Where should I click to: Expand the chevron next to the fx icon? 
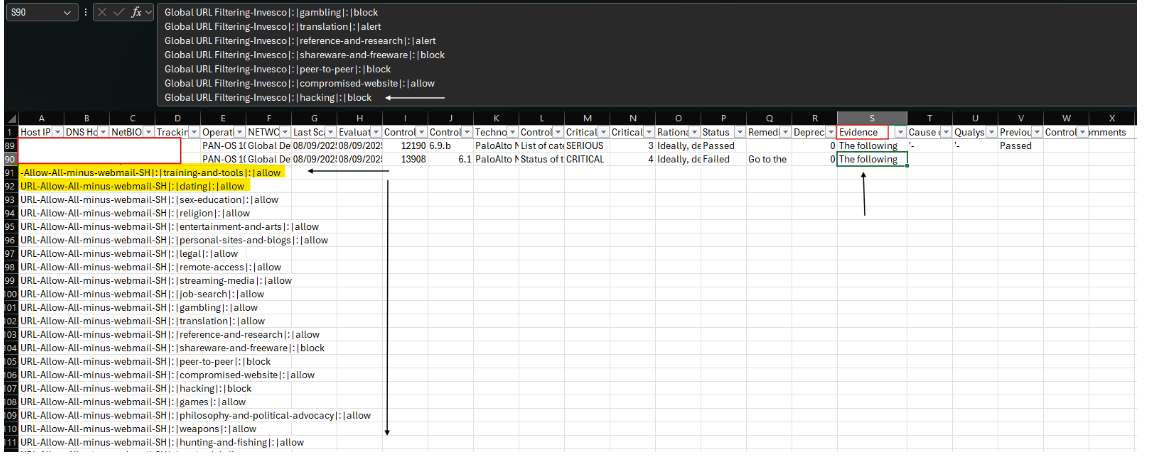[149, 12]
